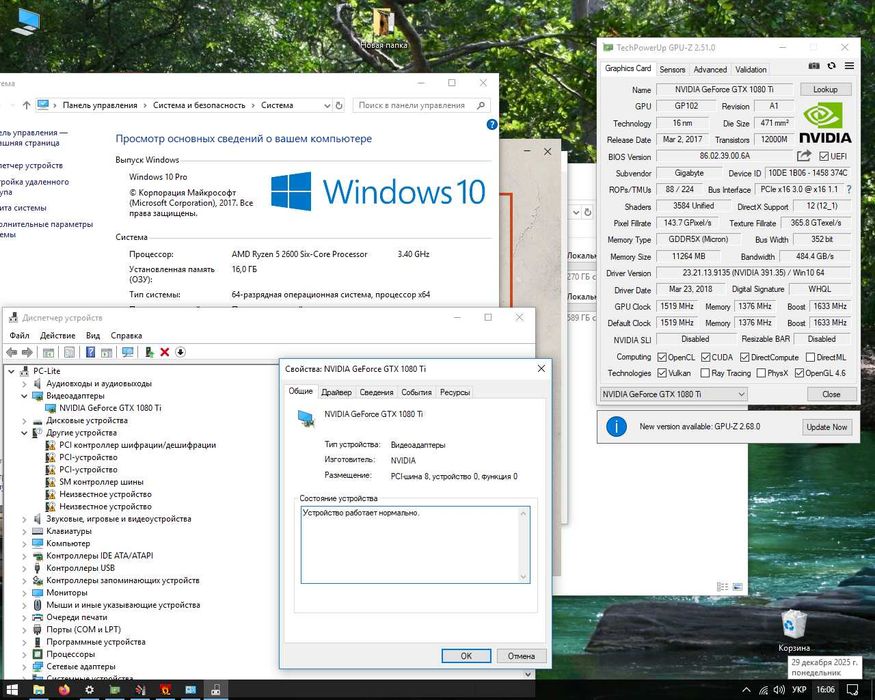Click the update driver icon in Device Manager toolbar
Image resolution: width=875 pixels, height=700 pixels.
pos(148,352)
